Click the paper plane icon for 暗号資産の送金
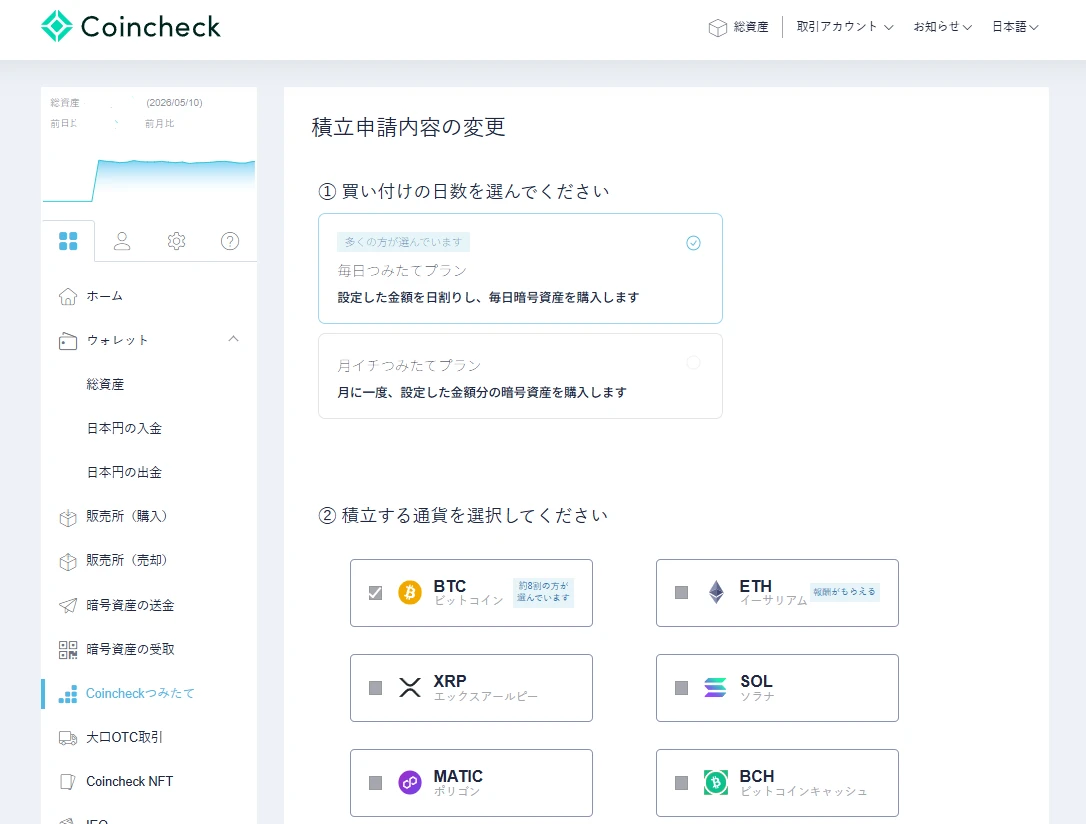The width and height of the screenshot is (1086, 824). point(68,605)
